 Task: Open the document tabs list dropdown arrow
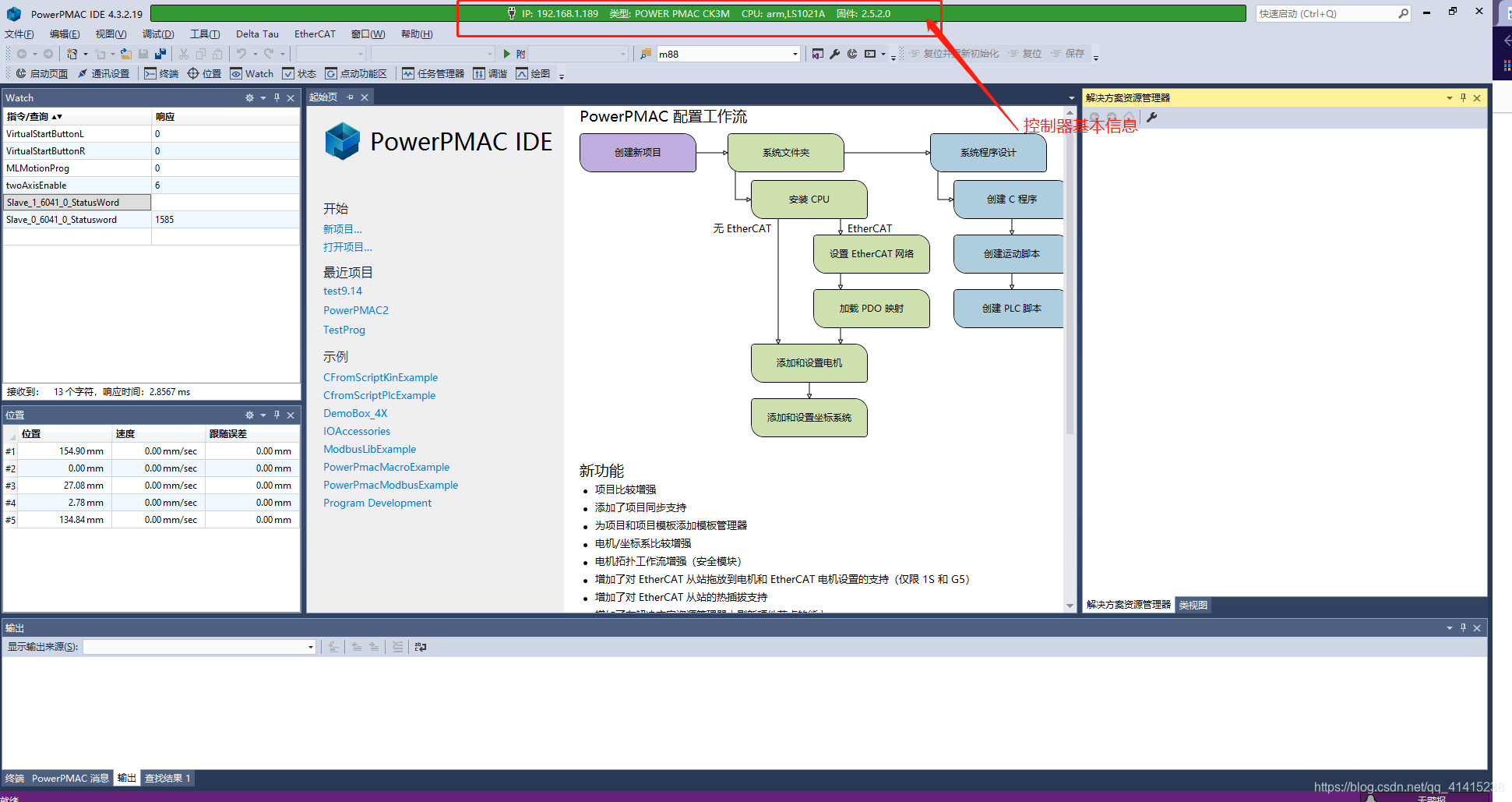coord(1071,98)
